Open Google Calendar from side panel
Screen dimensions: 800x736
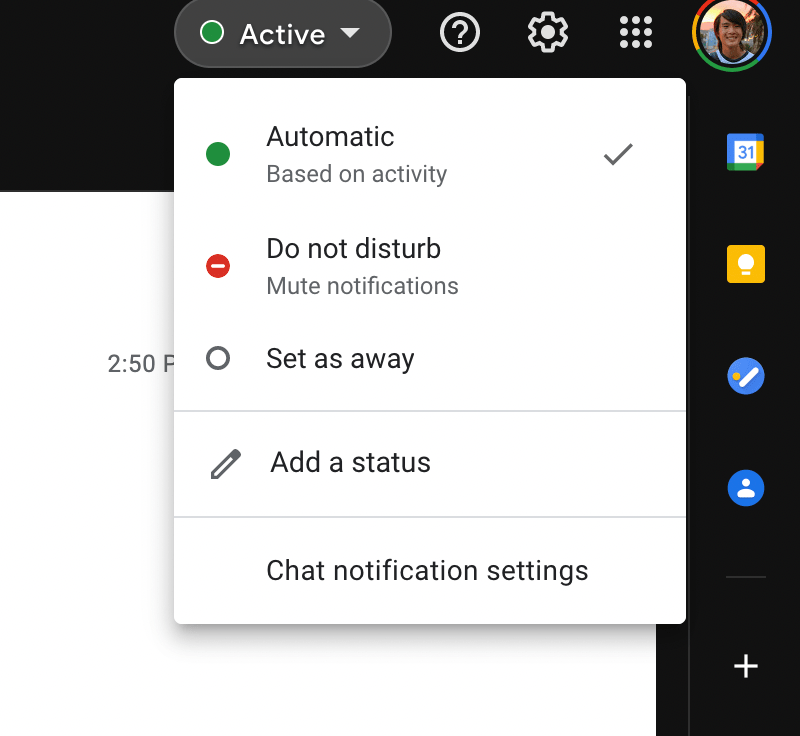(x=745, y=152)
